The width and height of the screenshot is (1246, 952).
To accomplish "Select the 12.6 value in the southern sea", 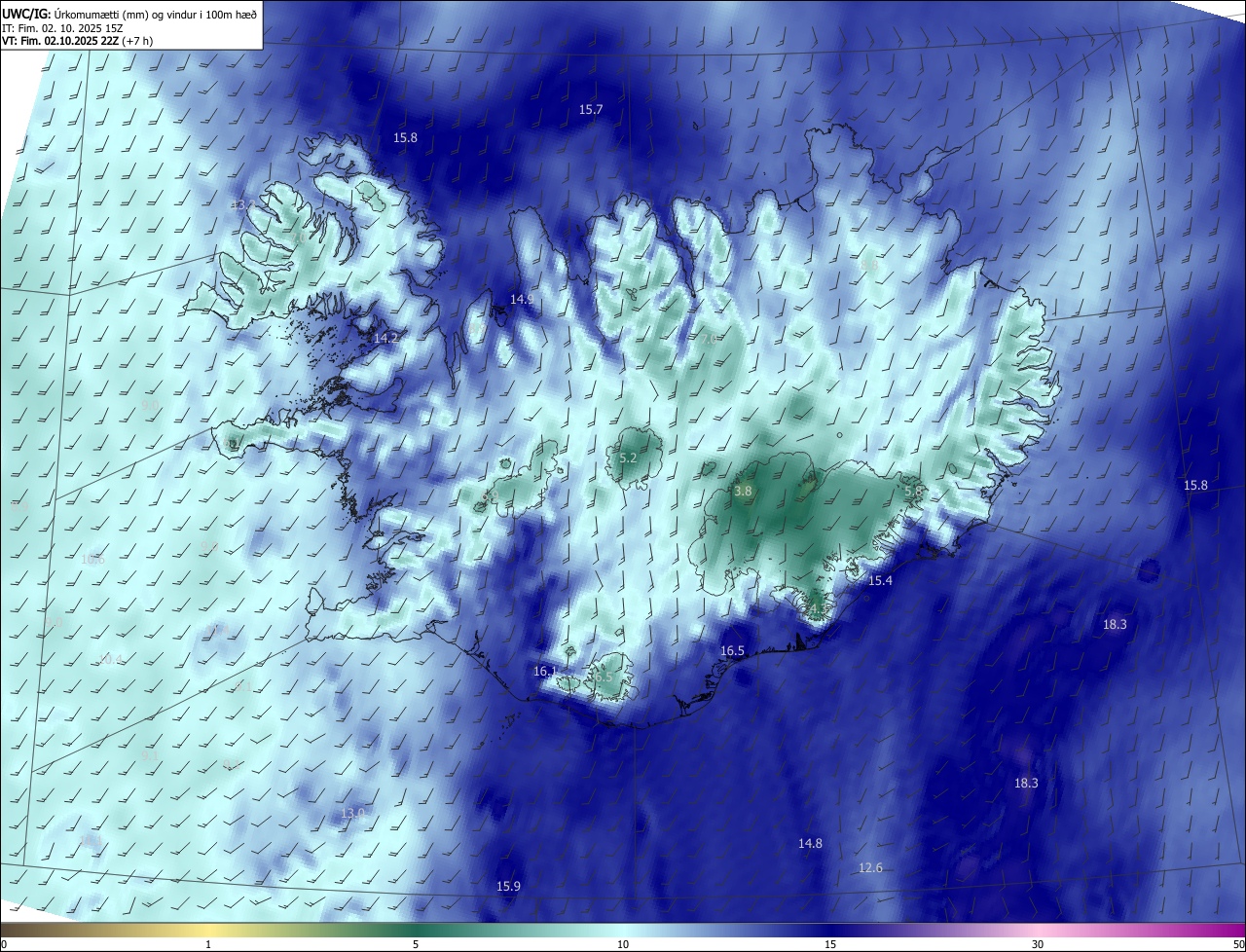I will pos(870,867).
